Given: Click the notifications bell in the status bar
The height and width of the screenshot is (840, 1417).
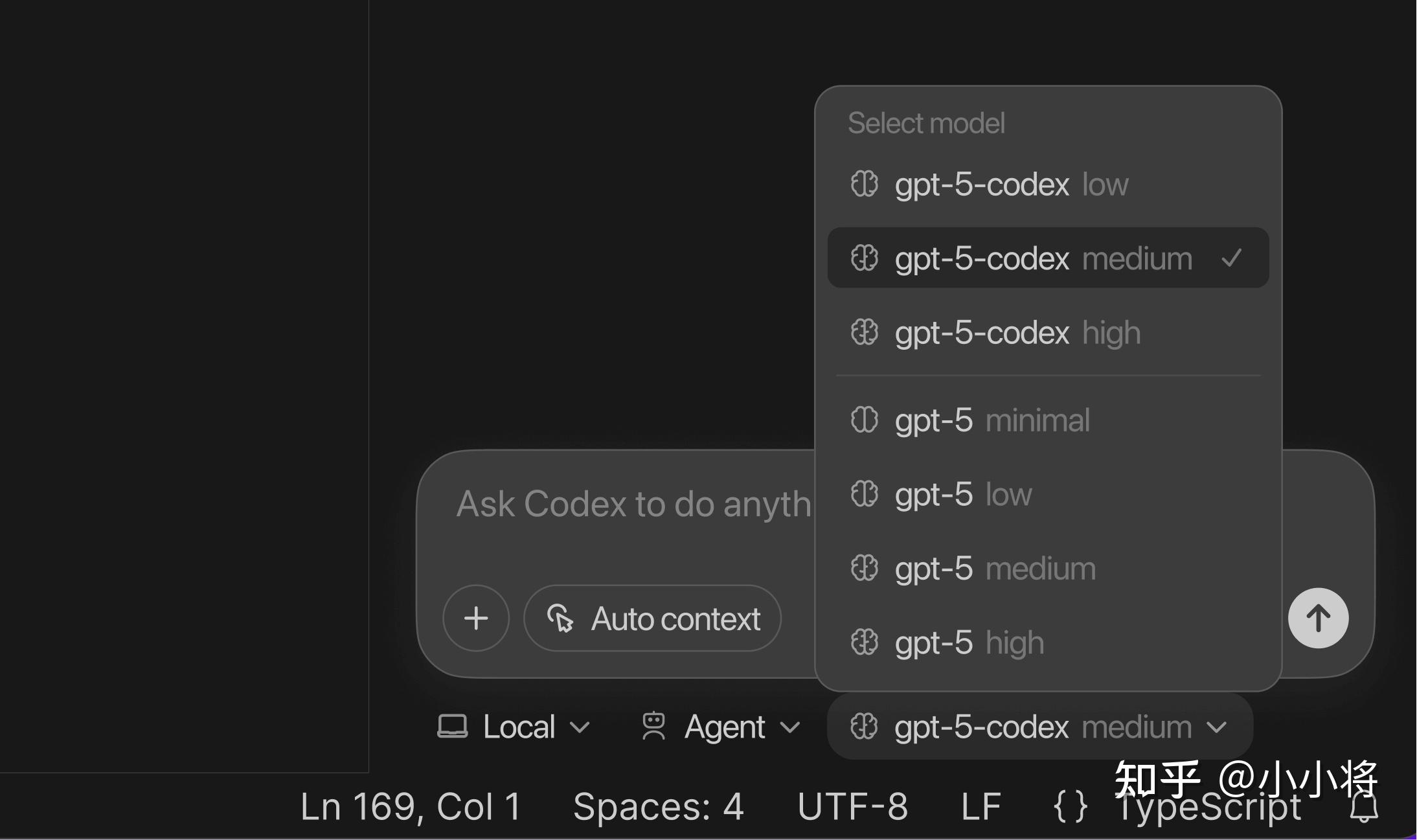Looking at the screenshot, I should click(1365, 806).
